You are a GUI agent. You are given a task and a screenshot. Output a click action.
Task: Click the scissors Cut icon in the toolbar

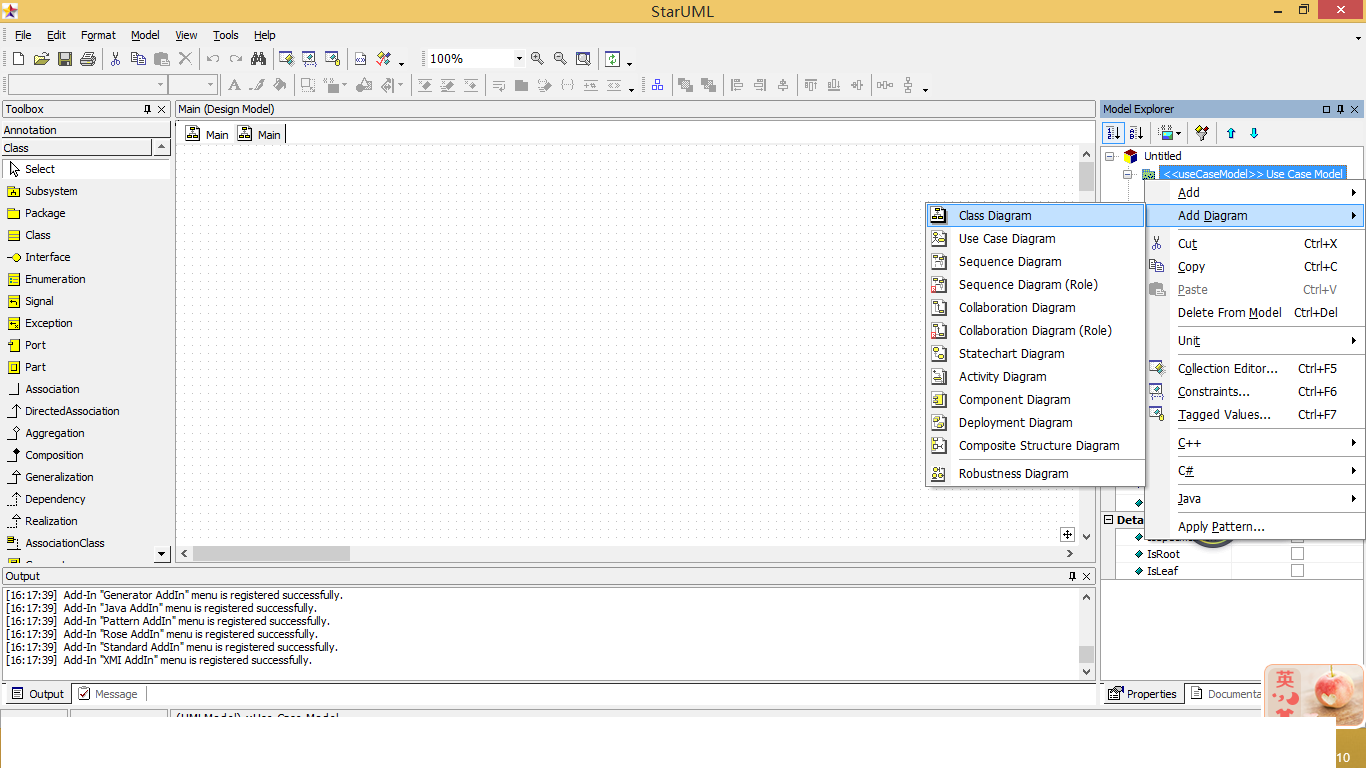coord(115,59)
